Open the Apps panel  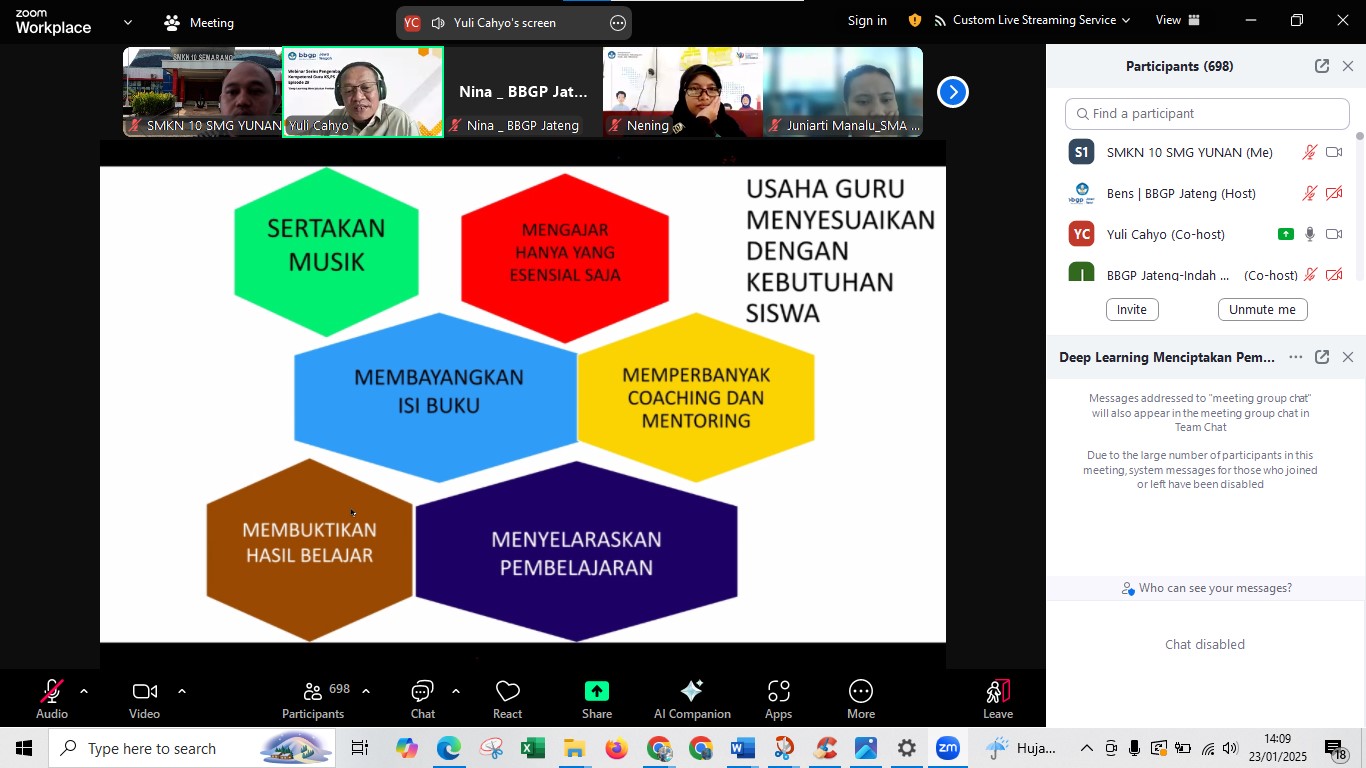778,699
